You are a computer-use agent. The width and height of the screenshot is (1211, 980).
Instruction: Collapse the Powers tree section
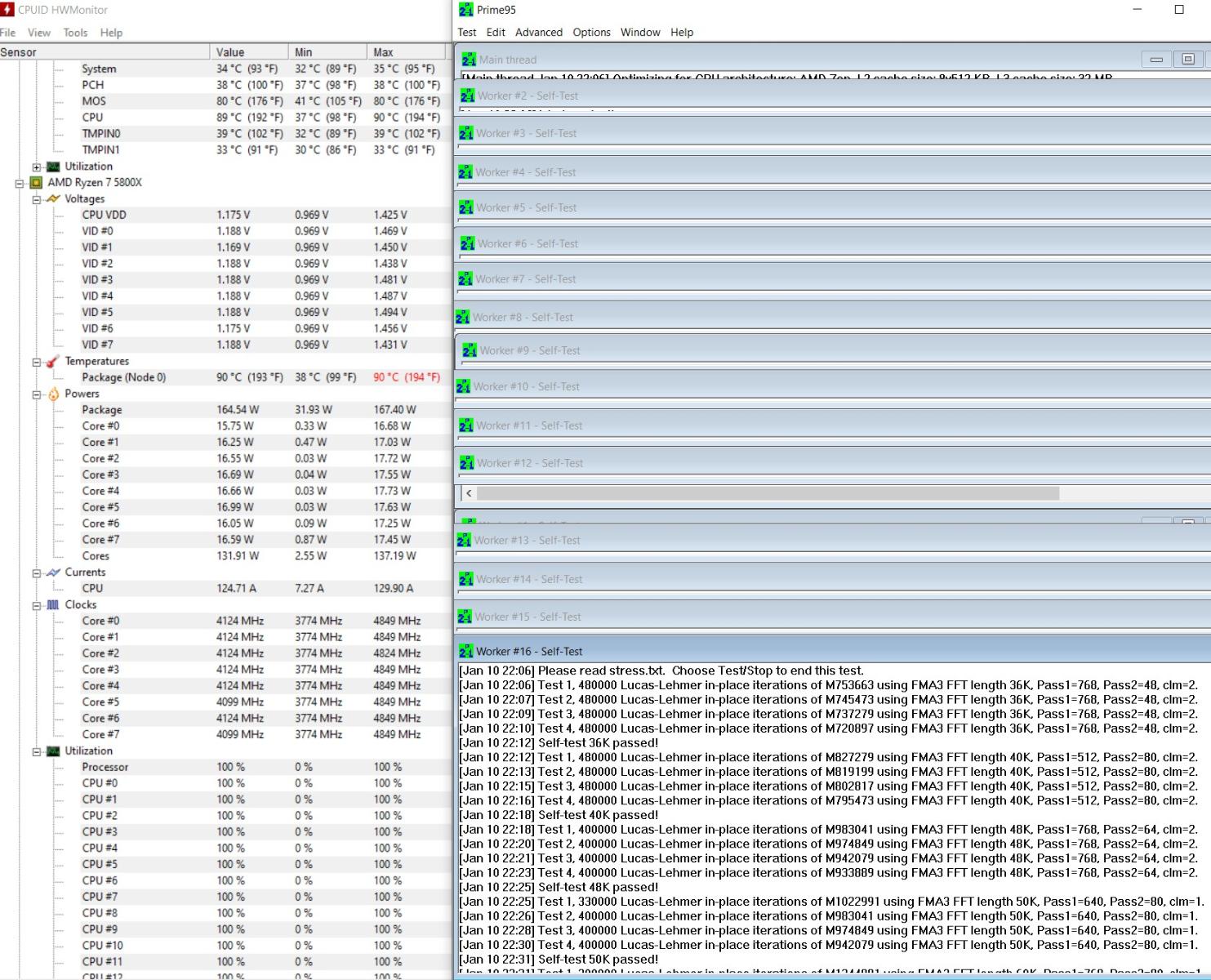pos(37,394)
